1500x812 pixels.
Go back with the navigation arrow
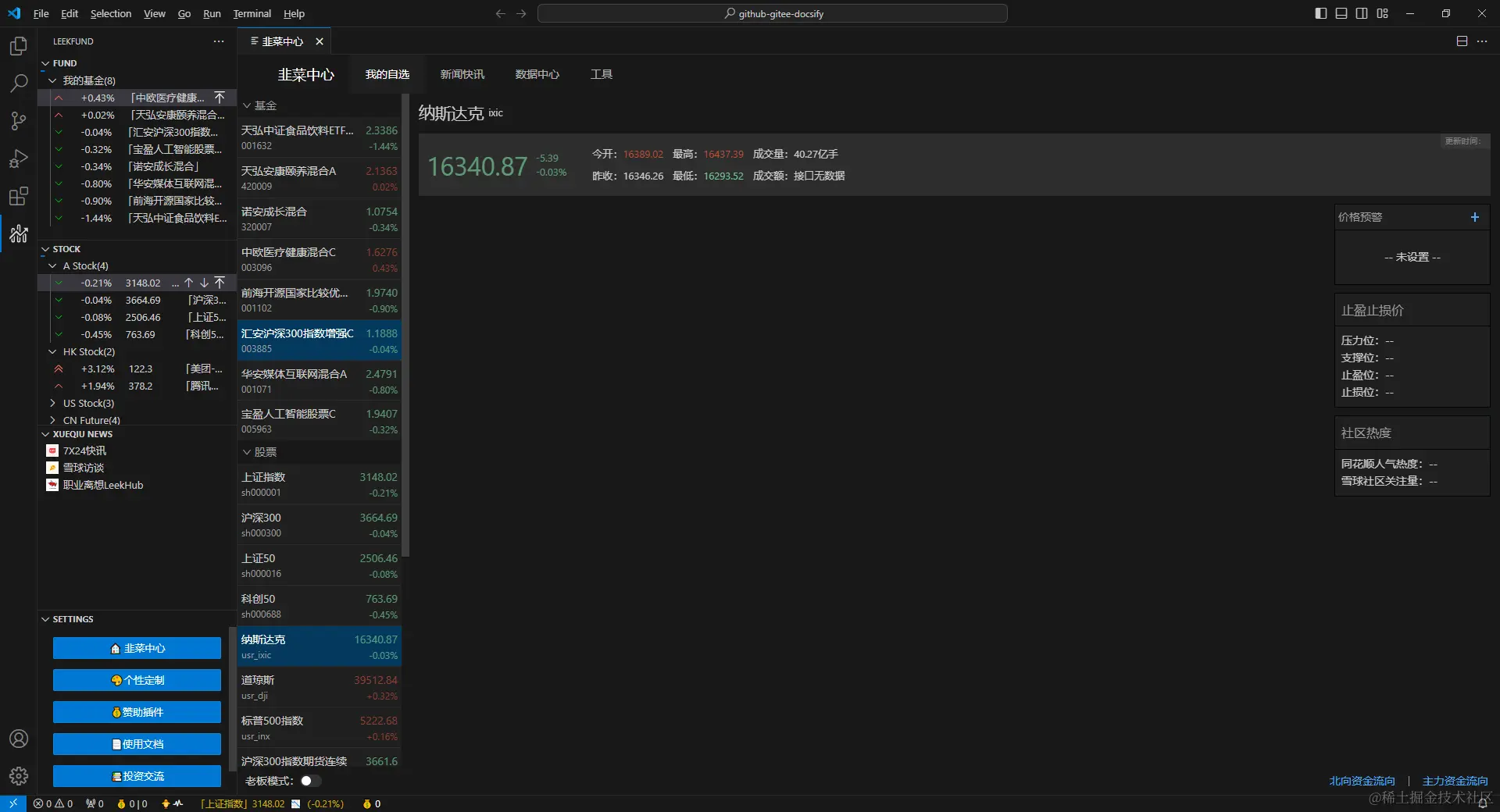[x=501, y=13]
